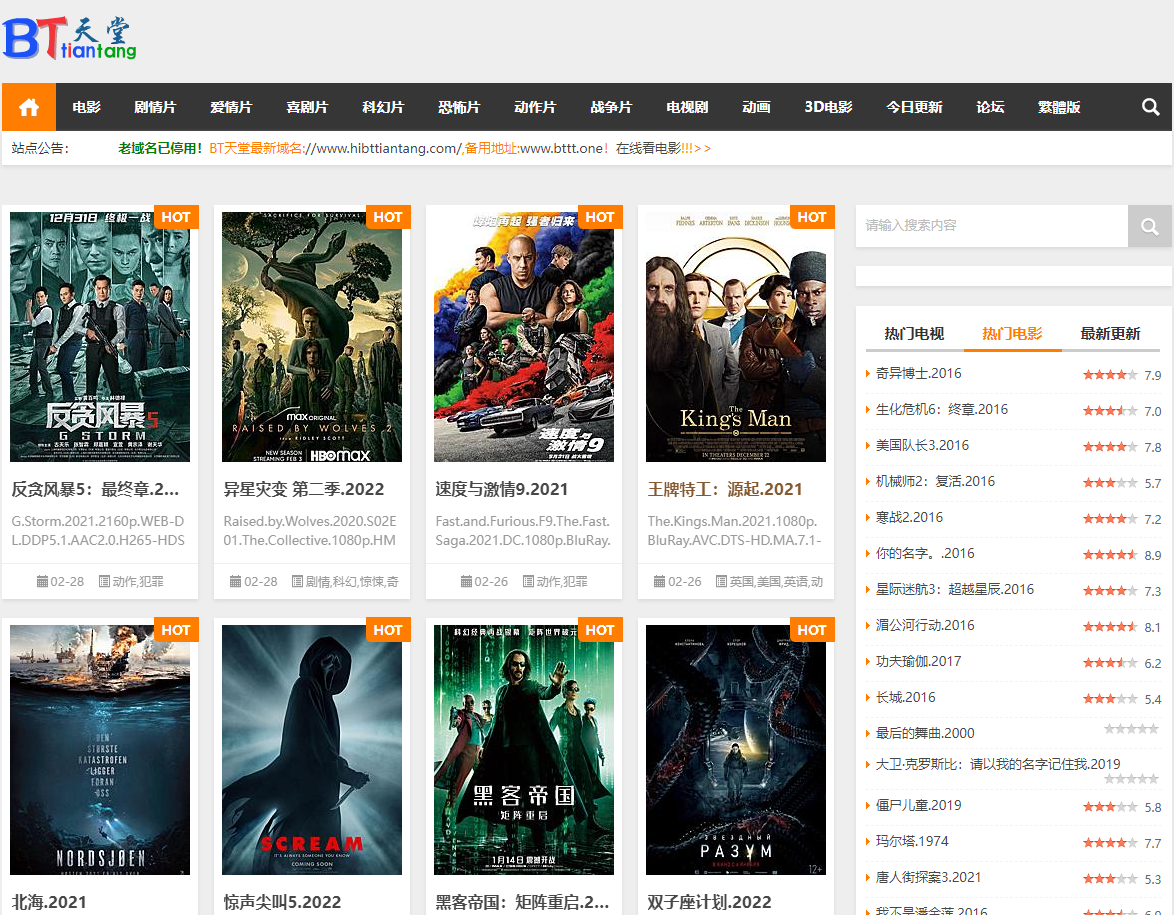Click genre list icon beside 剧情,科幻,惊悚
Image resolution: width=1174 pixels, height=915 pixels.
(297, 582)
